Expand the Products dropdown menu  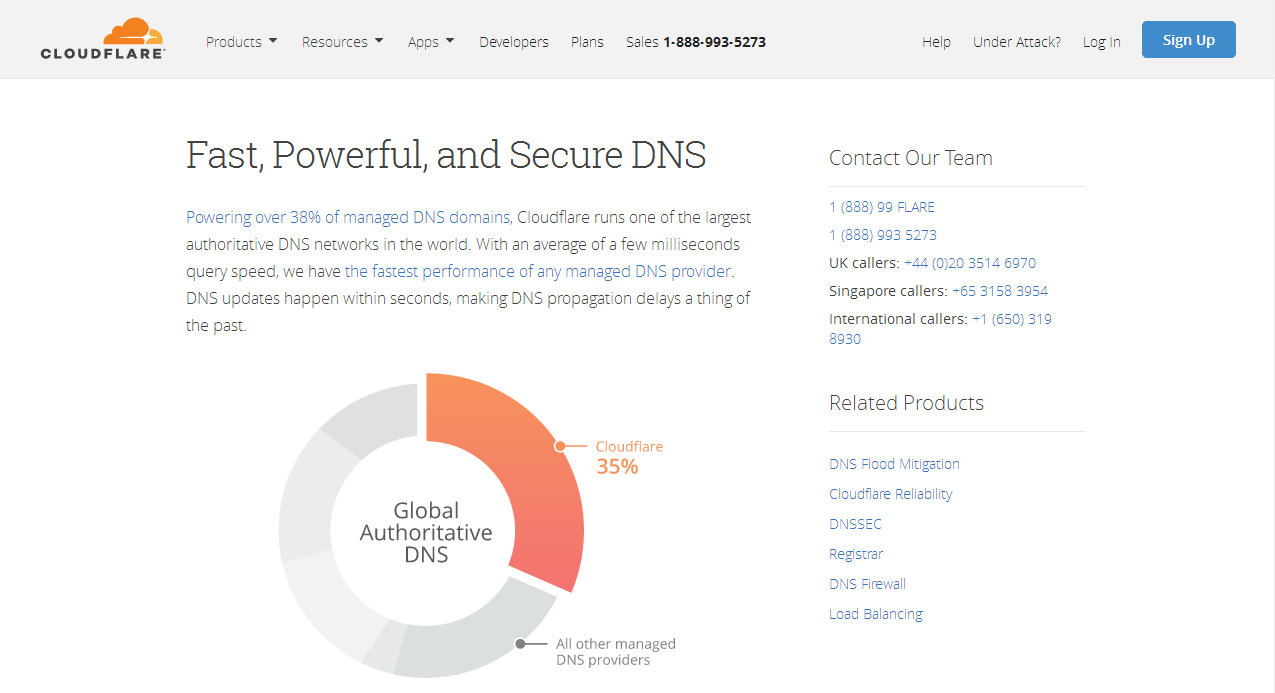point(242,42)
